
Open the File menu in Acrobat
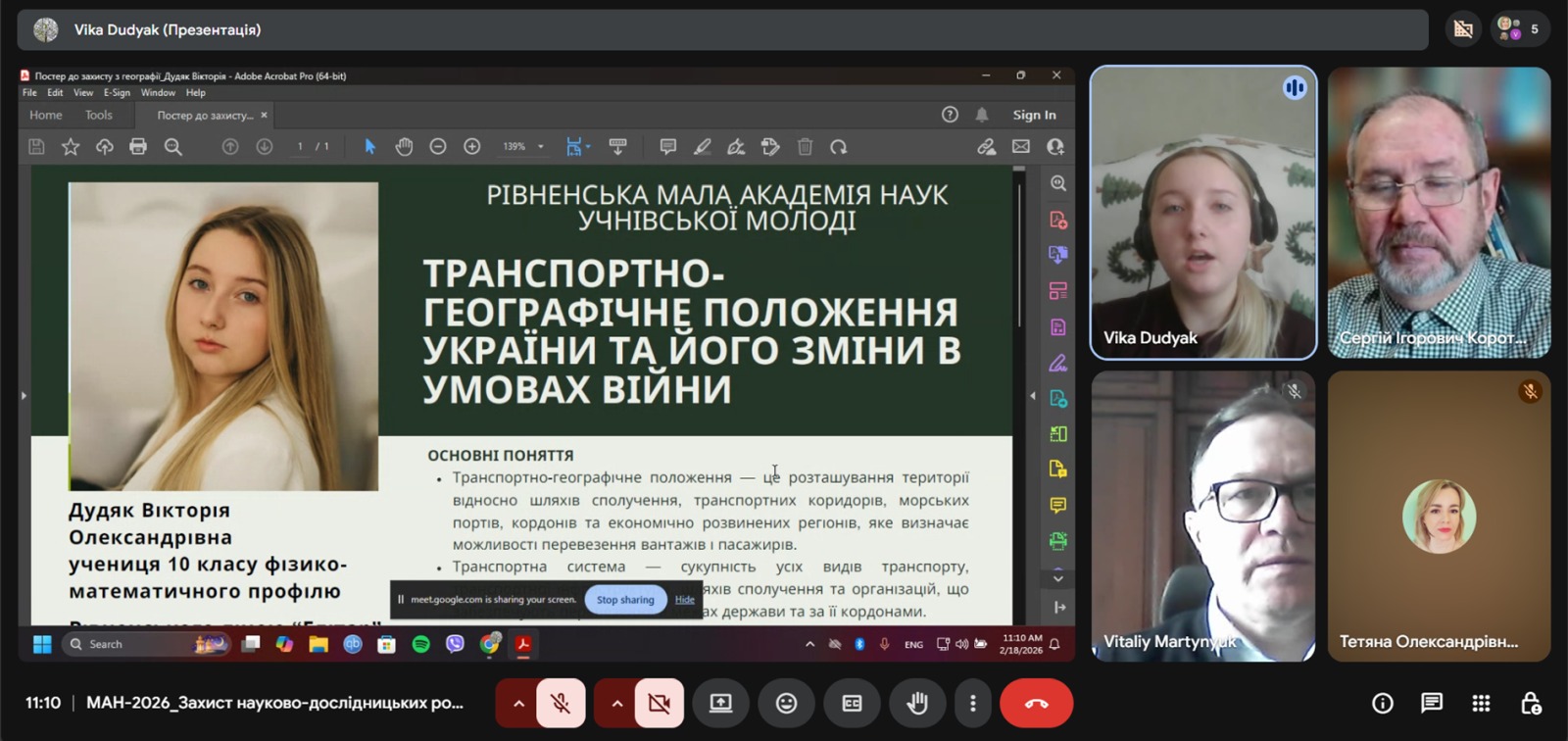click(x=29, y=93)
